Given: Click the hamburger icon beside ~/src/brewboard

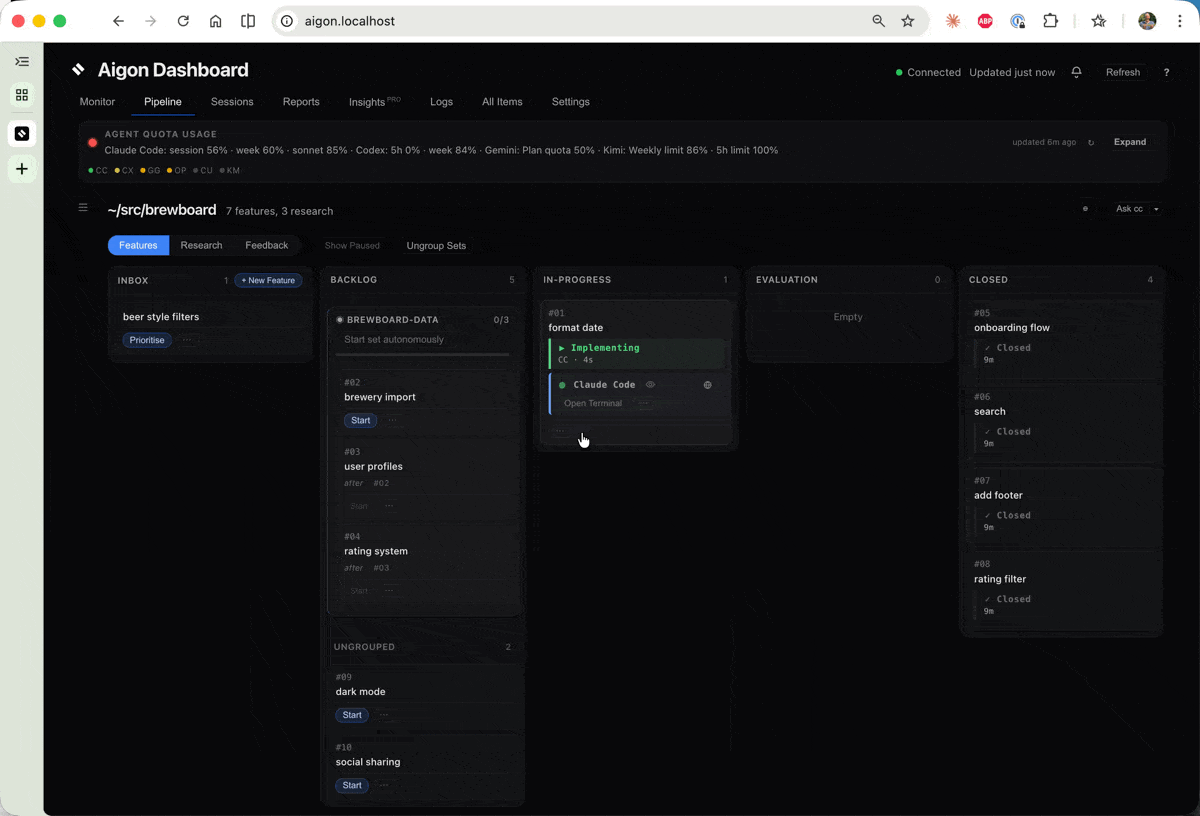Looking at the screenshot, I should (x=83, y=208).
